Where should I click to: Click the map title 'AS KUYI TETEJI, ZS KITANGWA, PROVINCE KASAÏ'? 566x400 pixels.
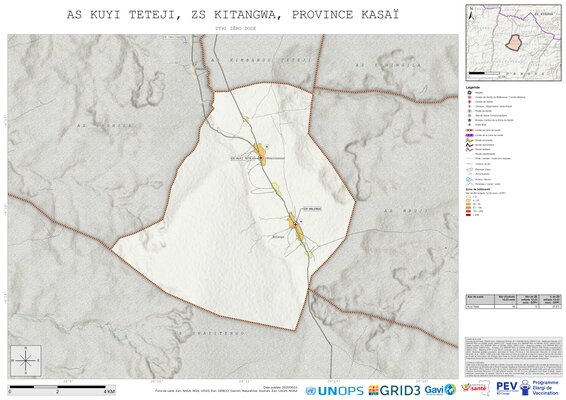(233, 15)
